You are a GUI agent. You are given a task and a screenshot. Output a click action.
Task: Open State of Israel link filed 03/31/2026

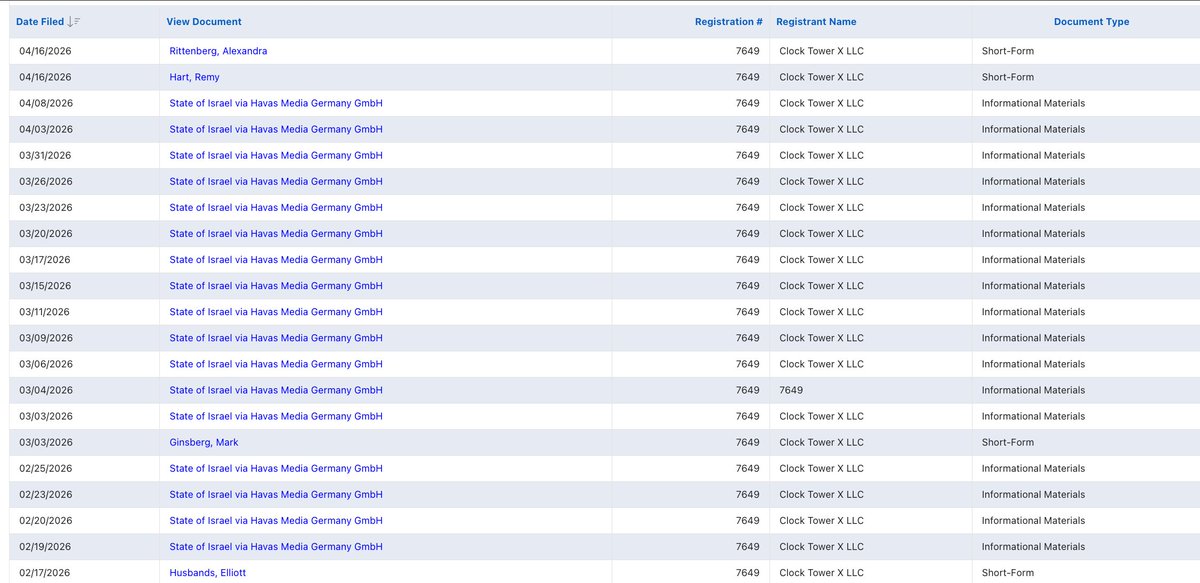[276, 155]
